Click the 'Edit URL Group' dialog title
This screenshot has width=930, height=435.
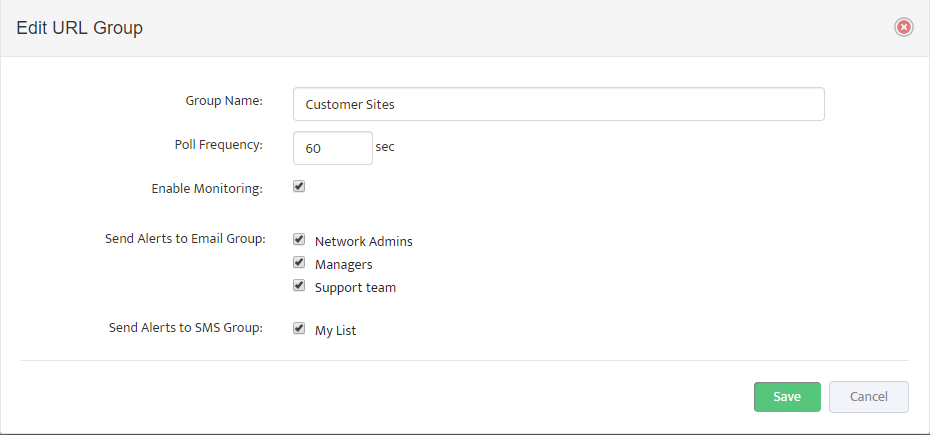(79, 28)
